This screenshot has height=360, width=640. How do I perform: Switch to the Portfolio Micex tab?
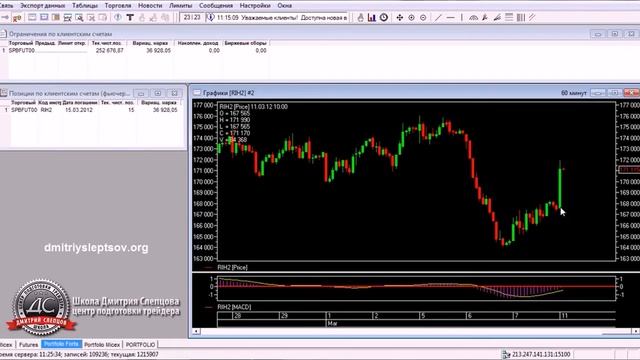click(x=102, y=344)
